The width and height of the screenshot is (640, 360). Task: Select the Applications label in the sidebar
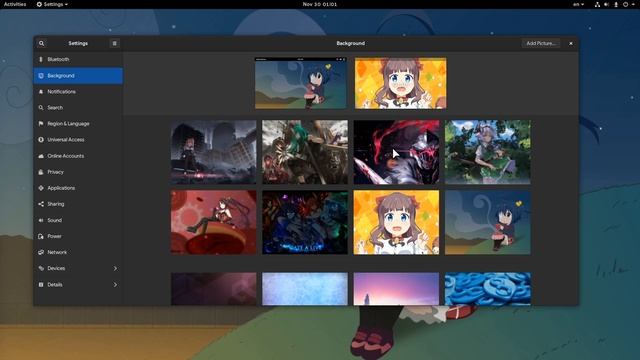(61, 188)
